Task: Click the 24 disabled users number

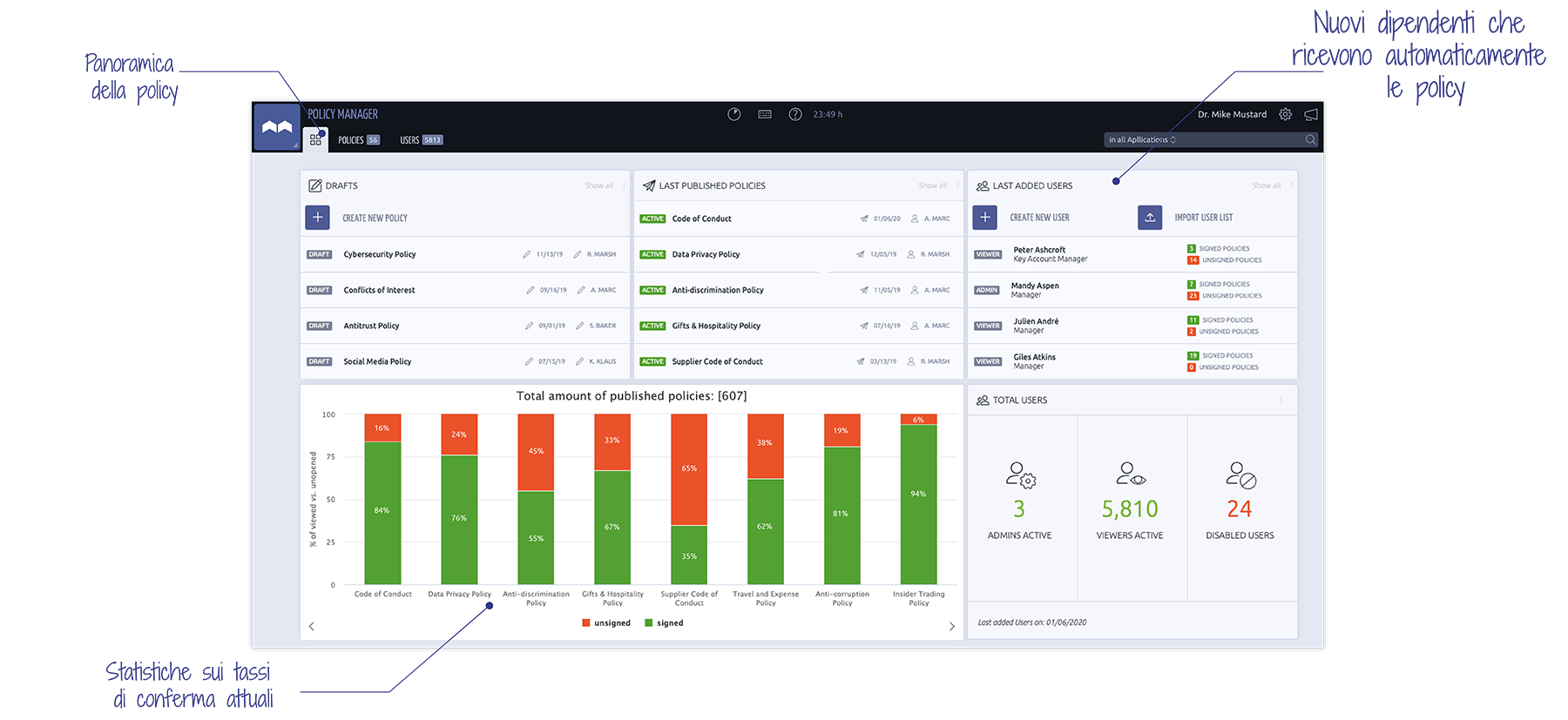Action: tap(1240, 508)
